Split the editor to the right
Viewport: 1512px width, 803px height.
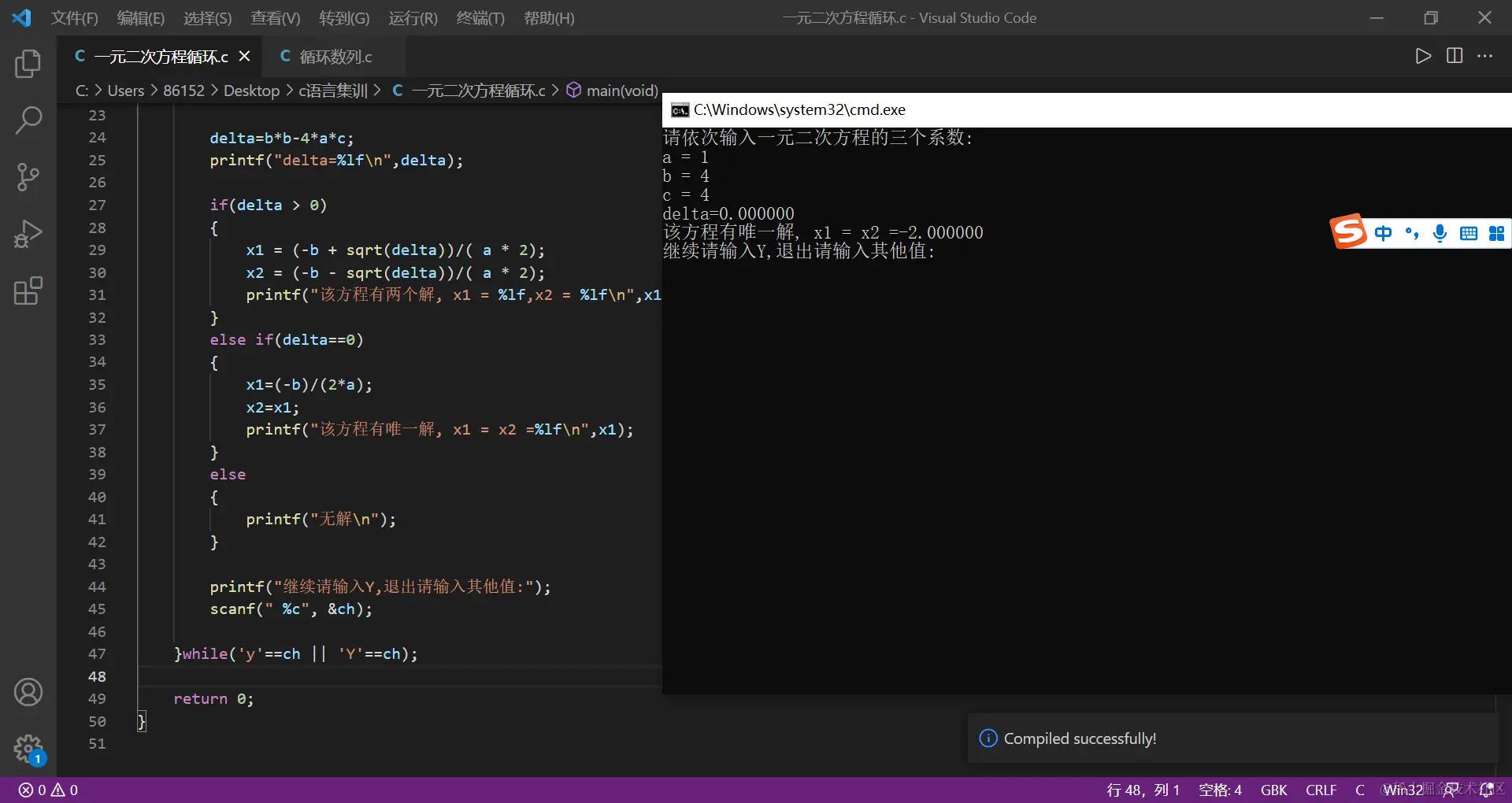click(x=1455, y=56)
